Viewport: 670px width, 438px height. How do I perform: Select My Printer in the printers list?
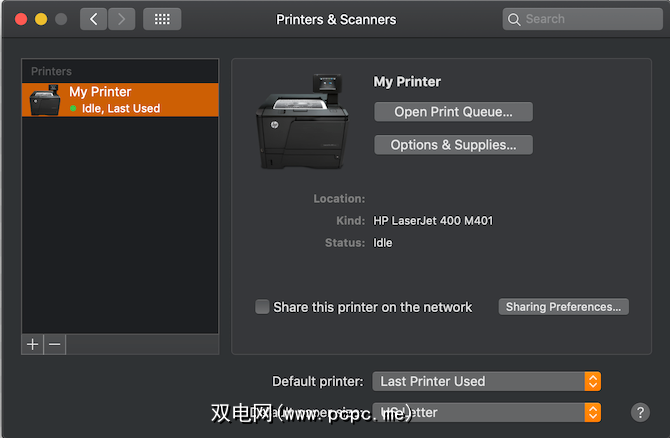(x=120, y=99)
